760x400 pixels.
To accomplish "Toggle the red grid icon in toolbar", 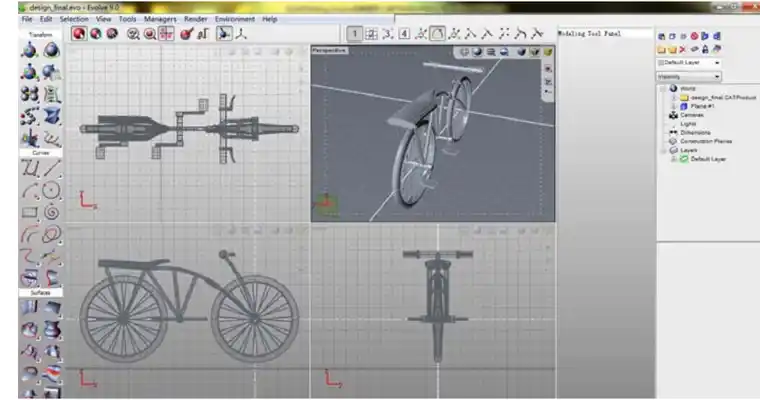I will coord(166,33).
